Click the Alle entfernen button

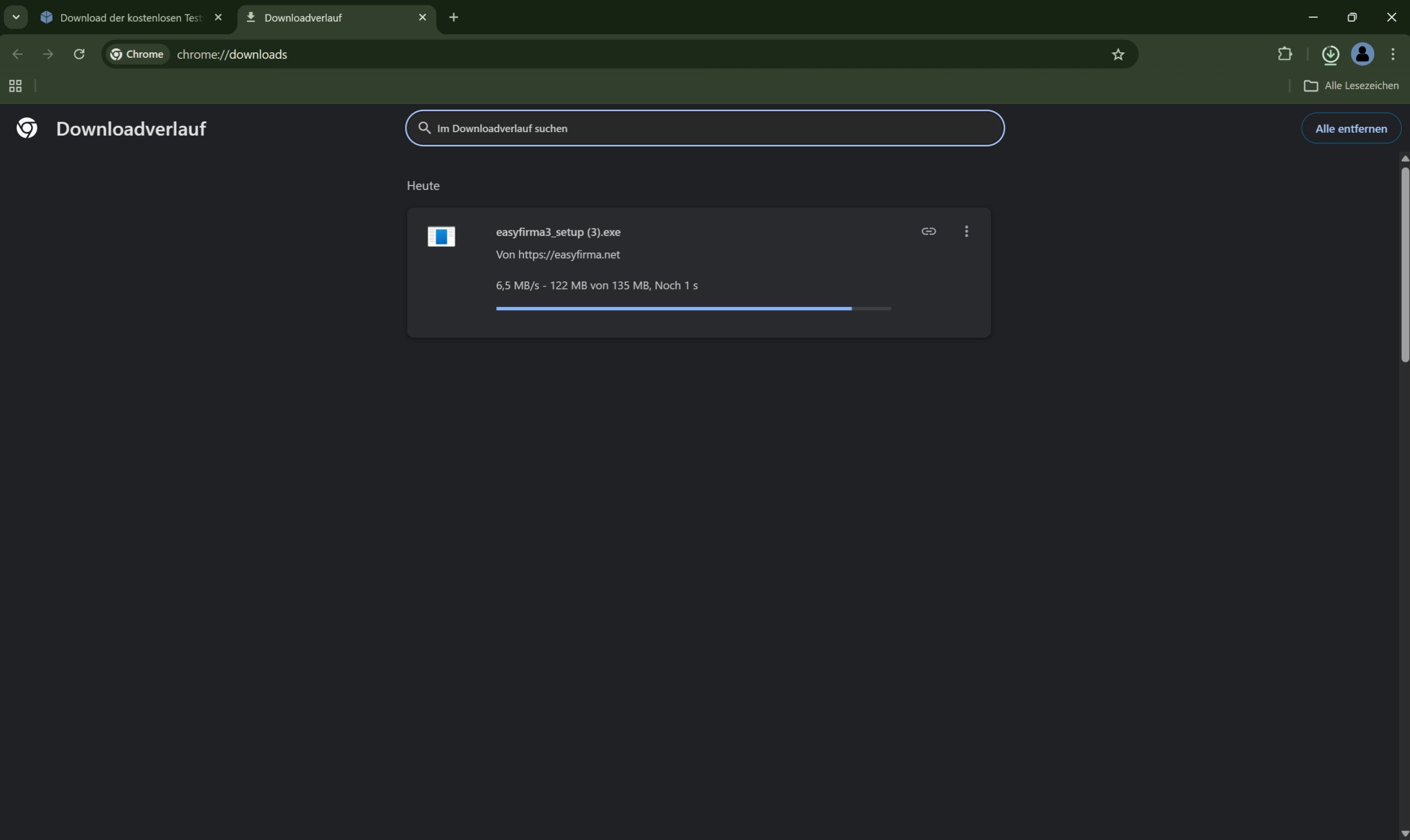[x=1351, y=128]
